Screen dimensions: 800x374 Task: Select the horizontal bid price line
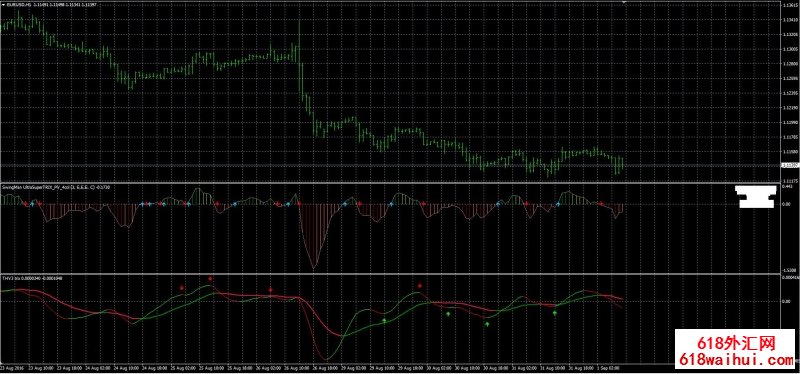tap(390, 165)
